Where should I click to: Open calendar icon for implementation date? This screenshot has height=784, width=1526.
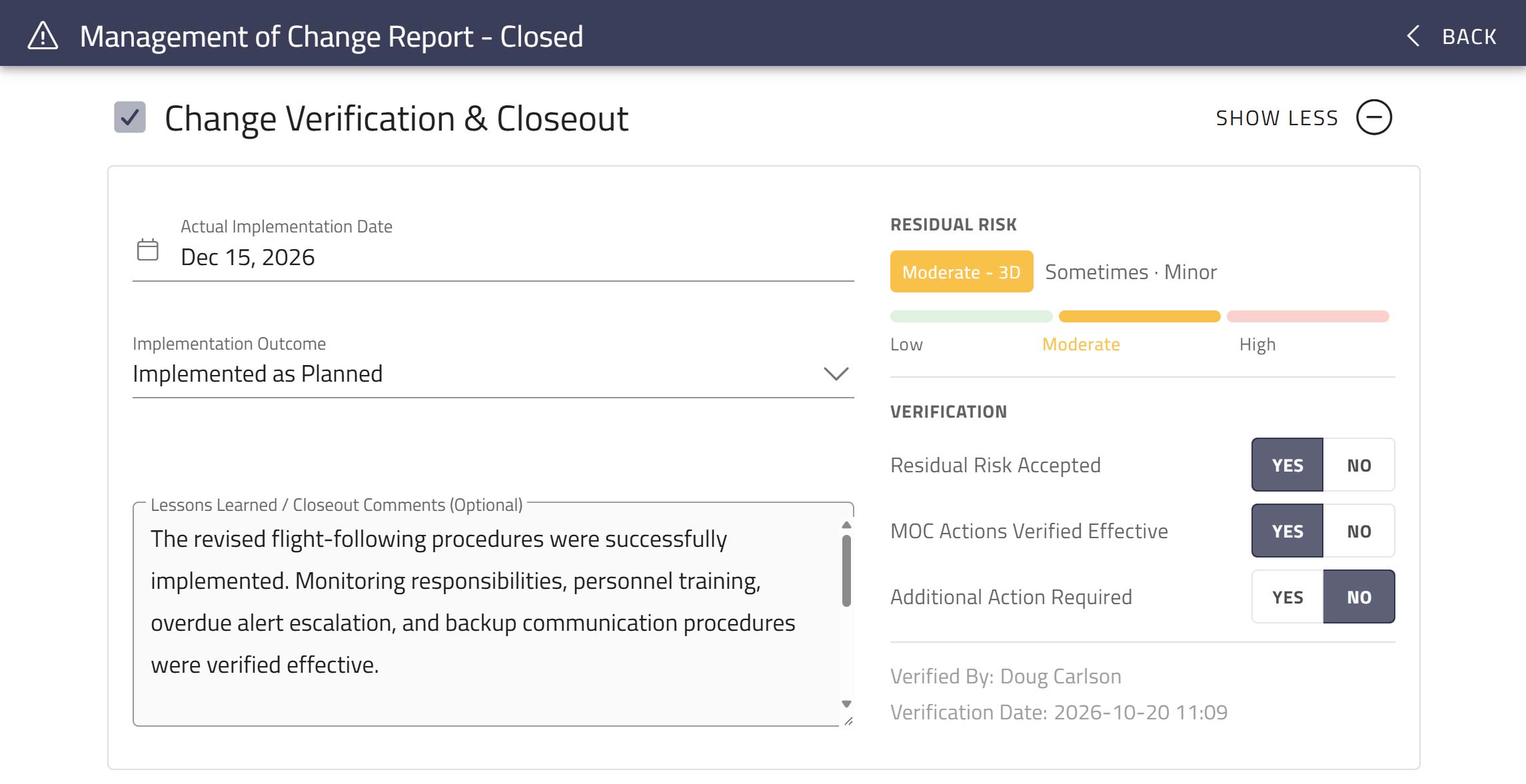pyautogui.click(x=147, y=250)
